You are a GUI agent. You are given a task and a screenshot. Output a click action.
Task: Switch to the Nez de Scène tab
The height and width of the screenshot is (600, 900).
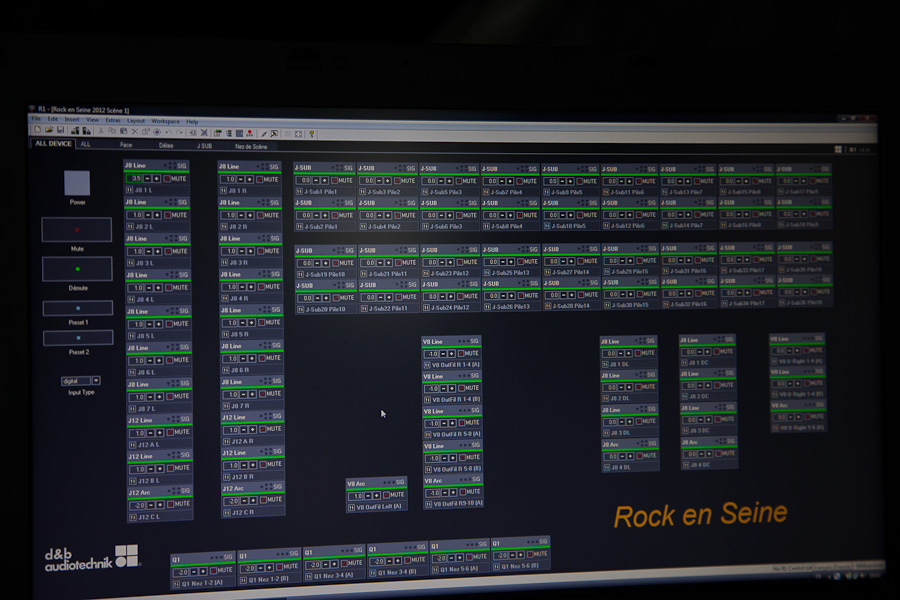tap(251, 146)
